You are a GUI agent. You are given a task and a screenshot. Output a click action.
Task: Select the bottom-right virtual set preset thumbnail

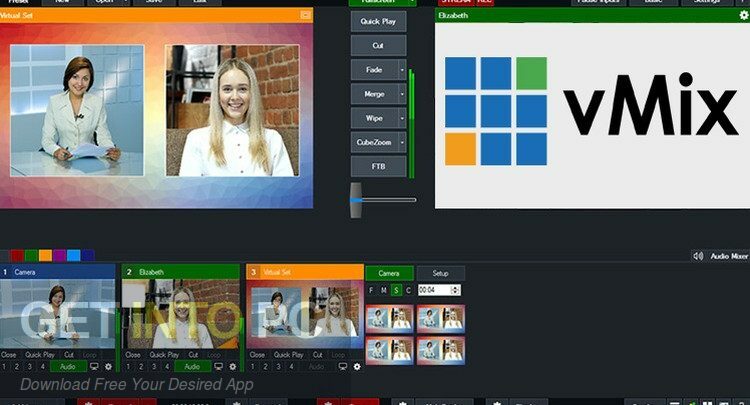[x=441, y=350]
